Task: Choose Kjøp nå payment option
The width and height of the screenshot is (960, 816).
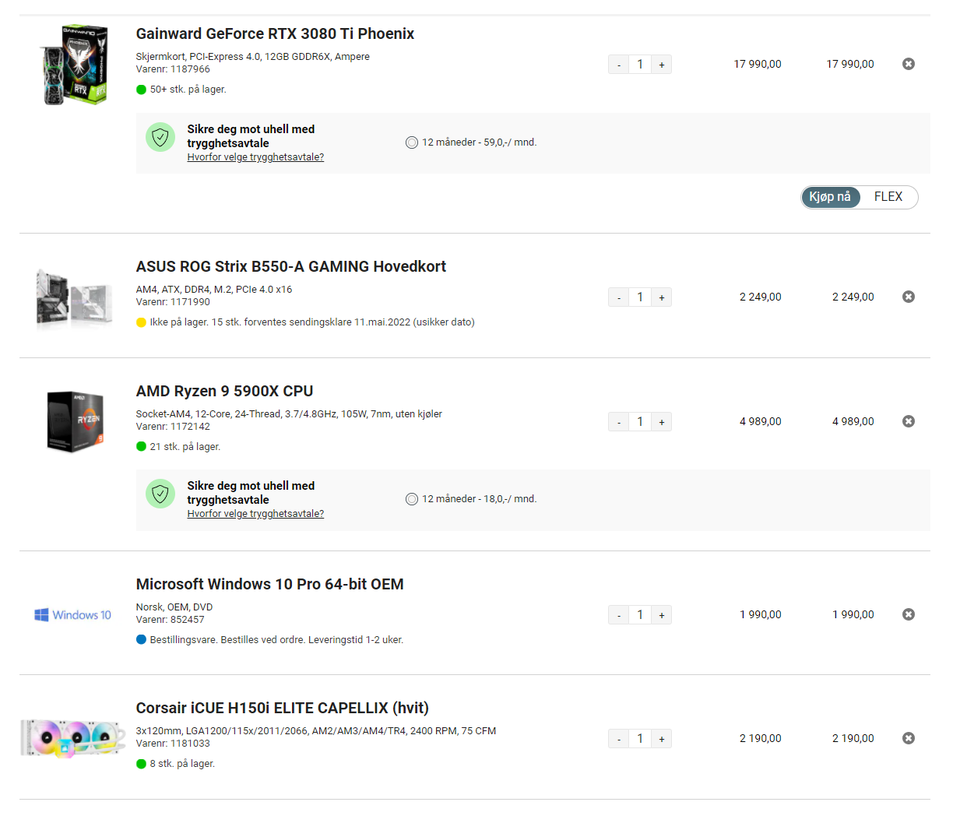Action: (830, 197)
